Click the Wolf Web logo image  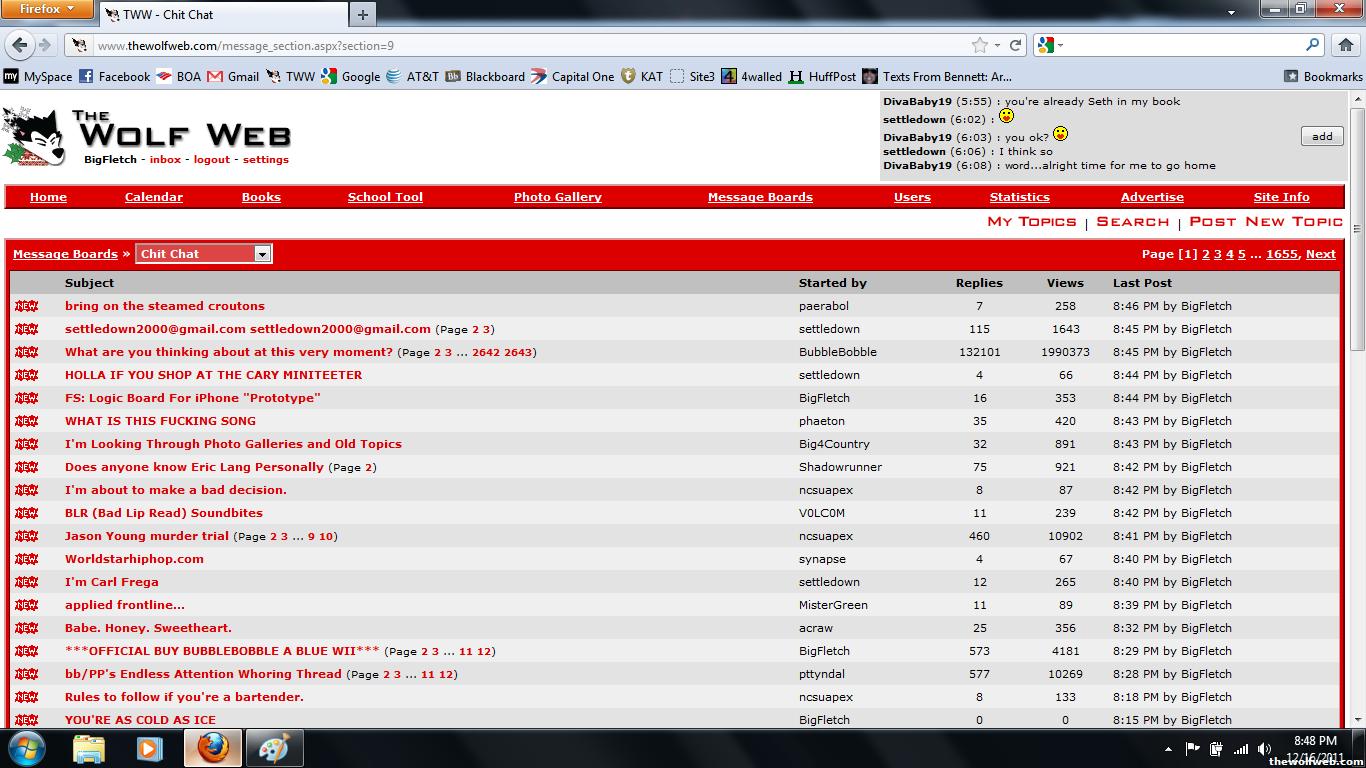147,135
